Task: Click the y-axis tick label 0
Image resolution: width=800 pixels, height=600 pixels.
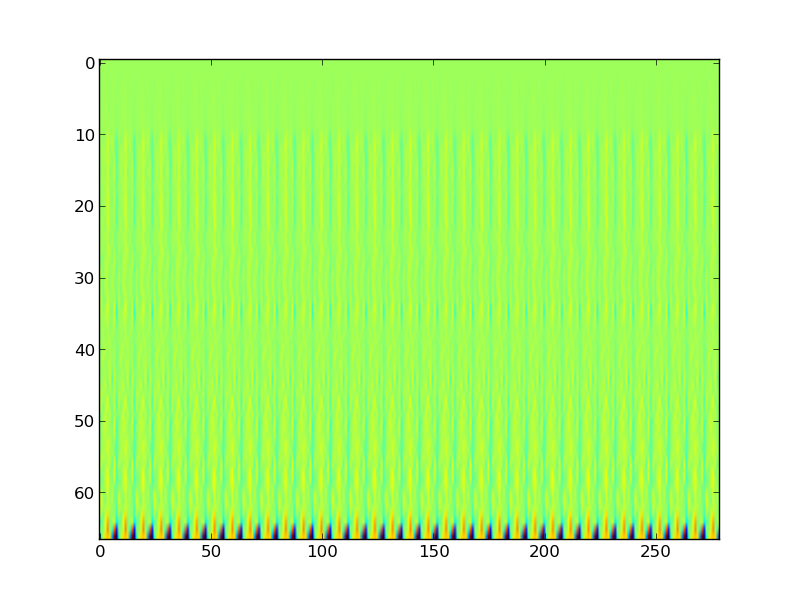Action: click(89, 63)
